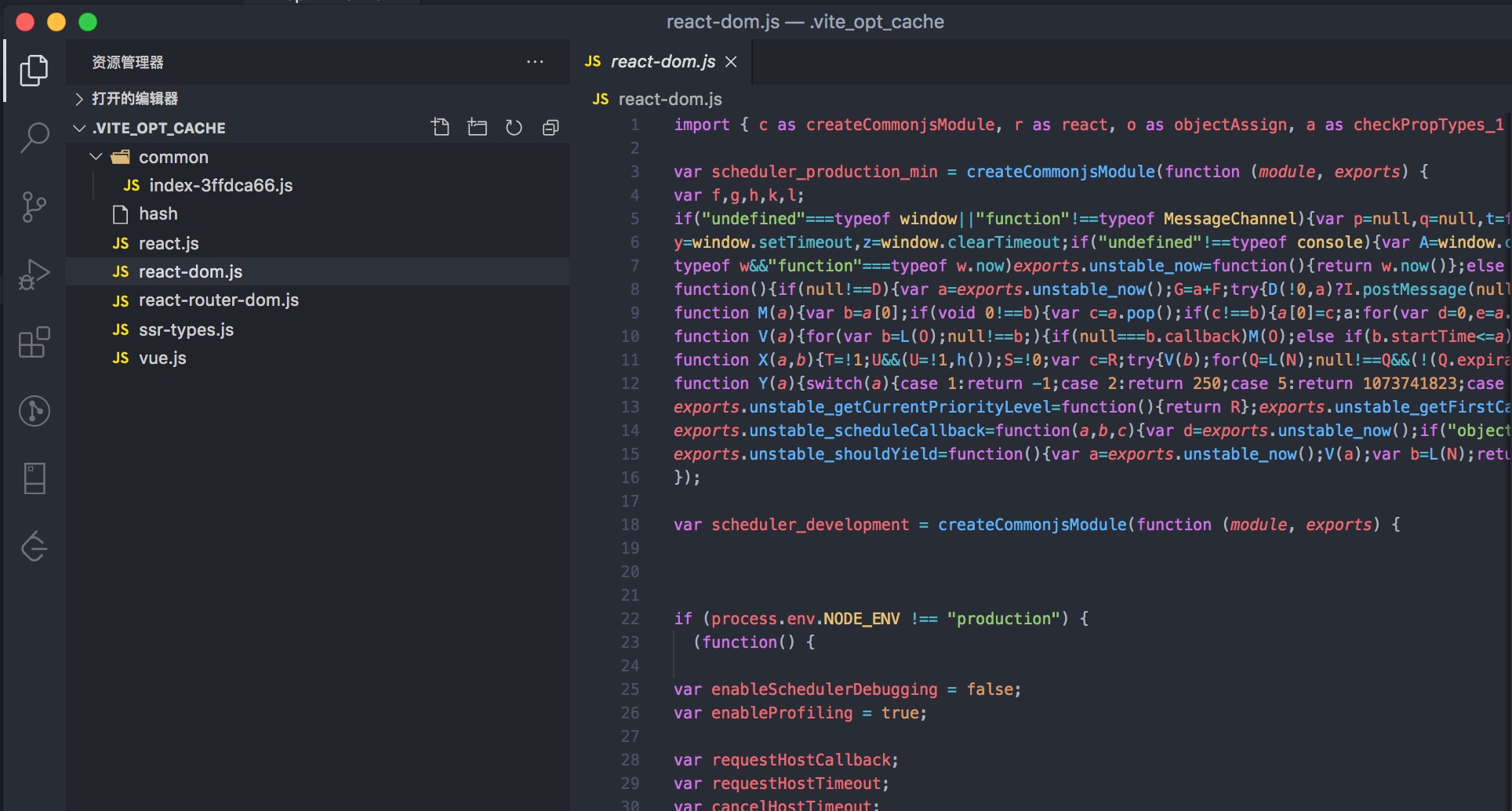Open react-router-dom.js from the file tree
This screenshot has width=1512, height=811.
(218, 300)
